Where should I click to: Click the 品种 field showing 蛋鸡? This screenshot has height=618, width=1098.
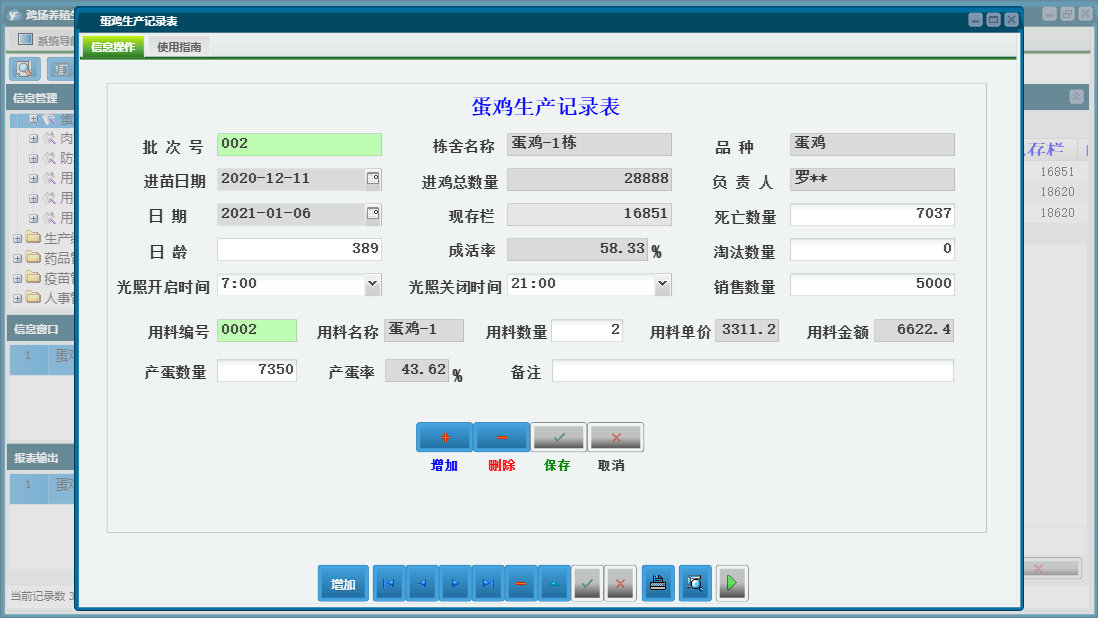(x=872, y=144)
